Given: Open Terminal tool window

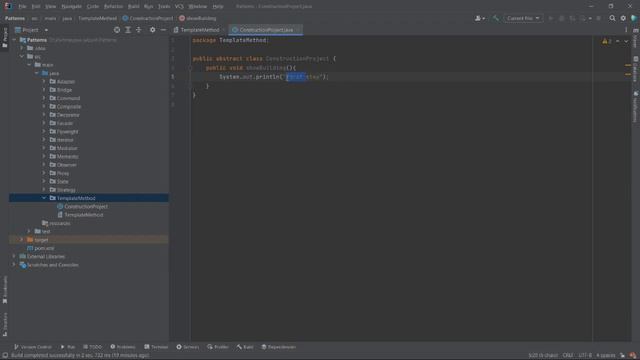Looking at the screenshot, I should coord(156,347).
